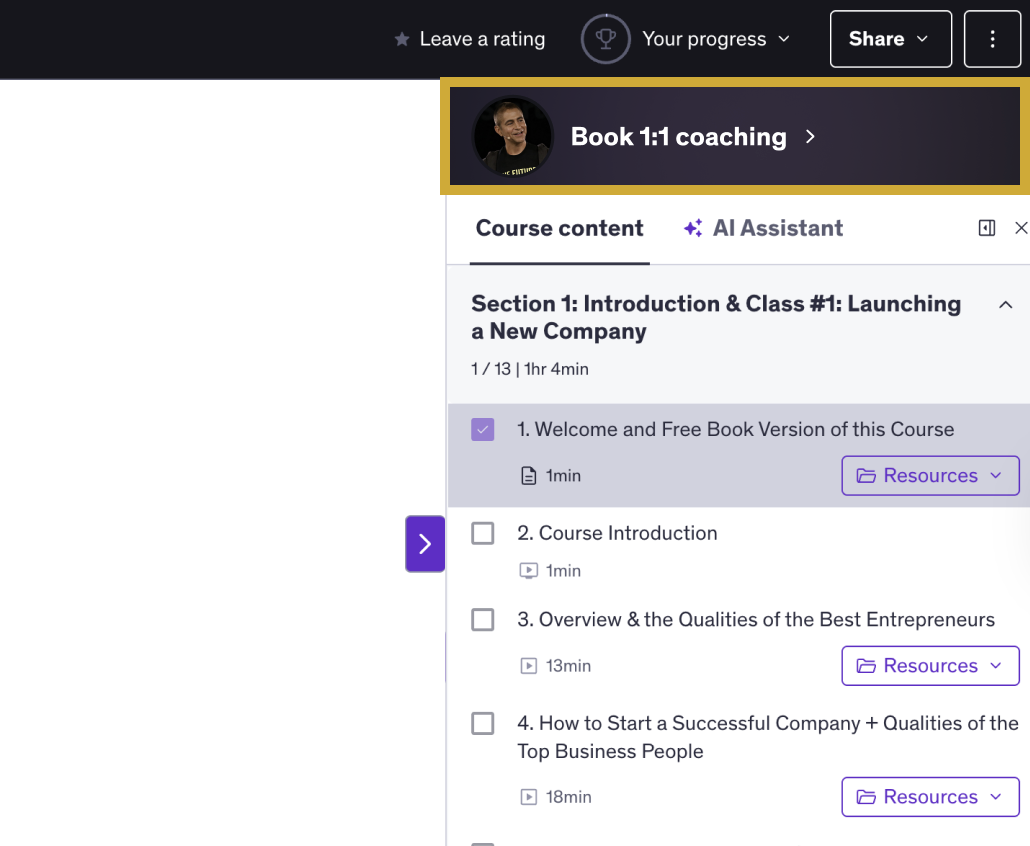Image resolution: width=1030 pixels, height=846 pixels.
Task: Click the video play icon under Course Introduction
Action: 528,570
